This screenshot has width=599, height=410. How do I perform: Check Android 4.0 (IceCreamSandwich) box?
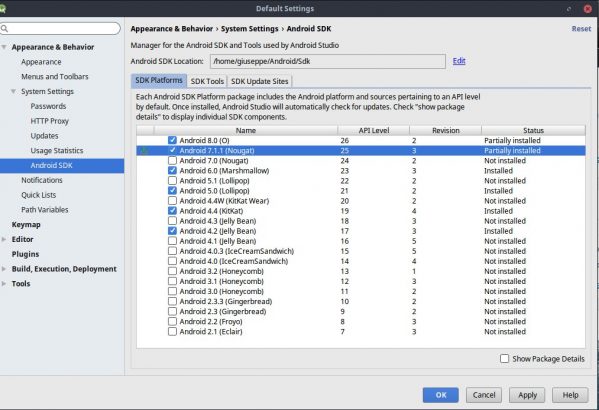[x=172, y=261]
